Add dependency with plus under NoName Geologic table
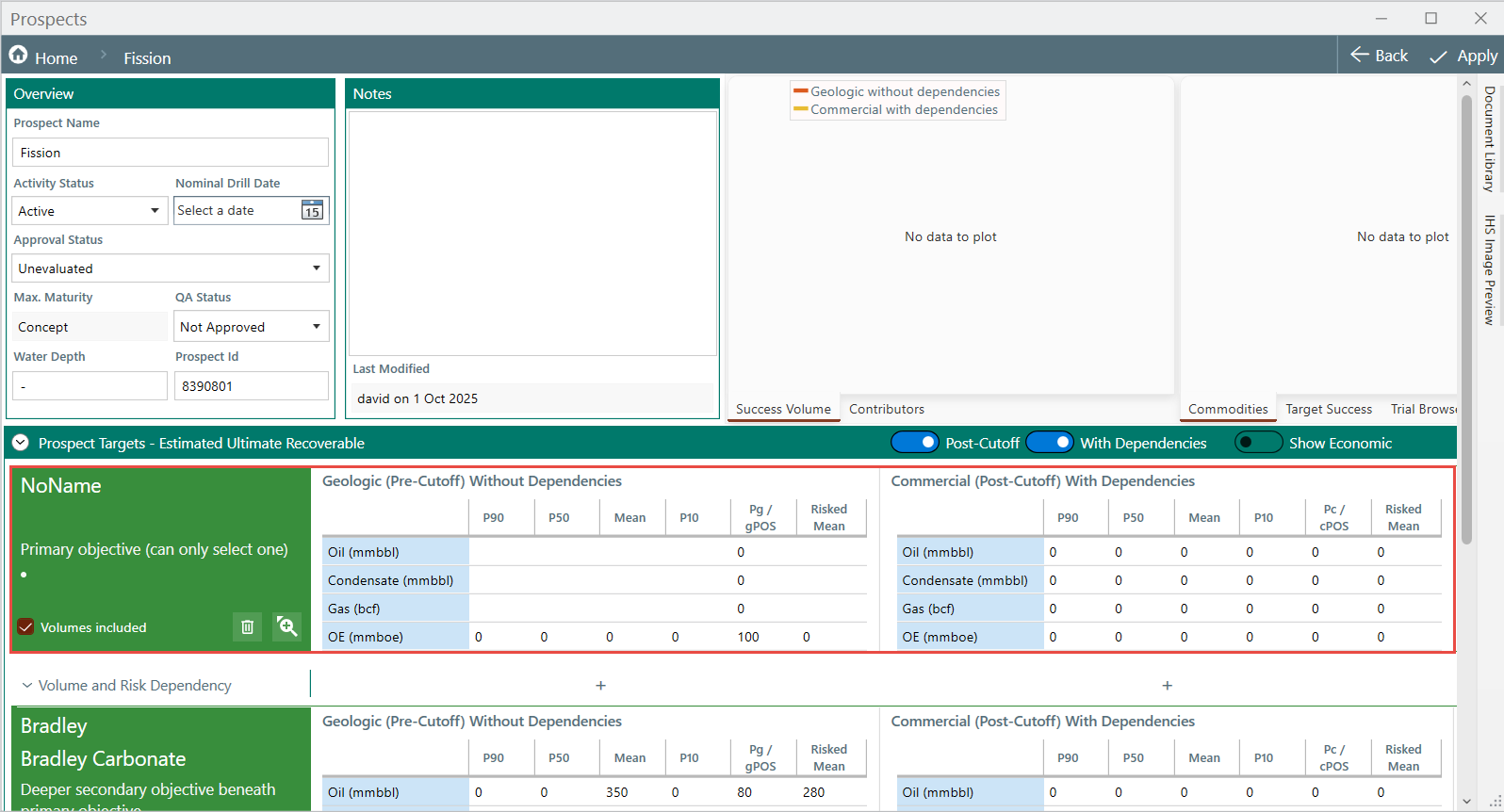 pyautogui.click(x=600, y=686)
